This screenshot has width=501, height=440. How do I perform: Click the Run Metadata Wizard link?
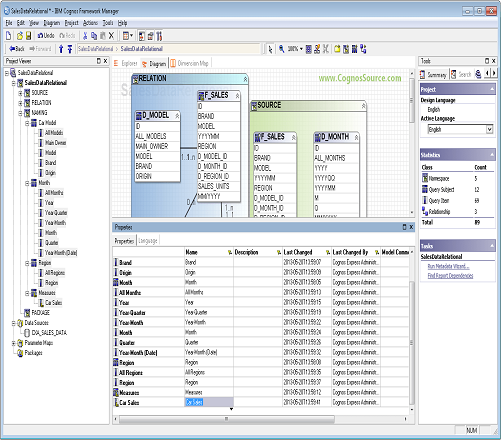pos(448,266)
